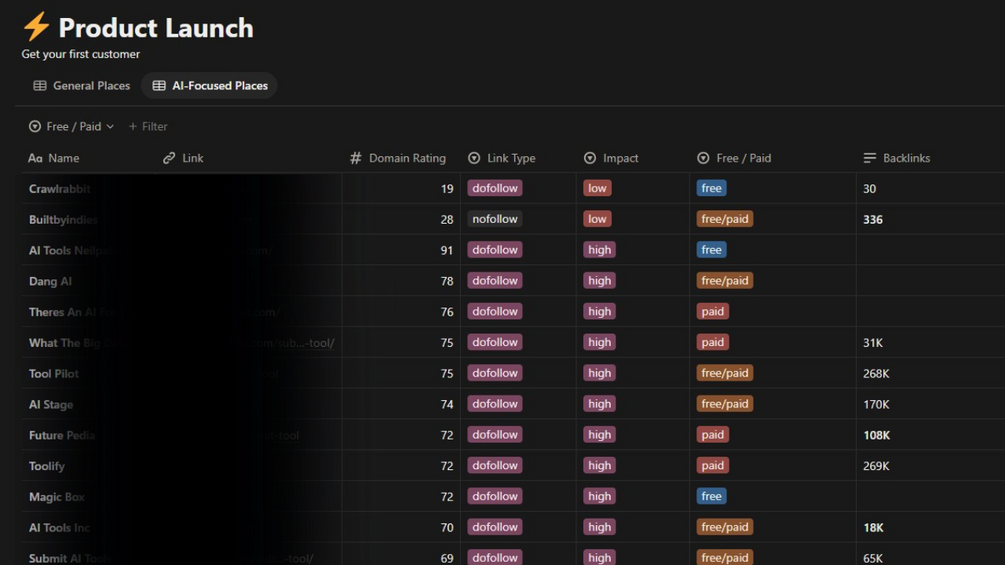Open the Dang AI row
This screenshot has height=565, width=1005.
point(50,281)
